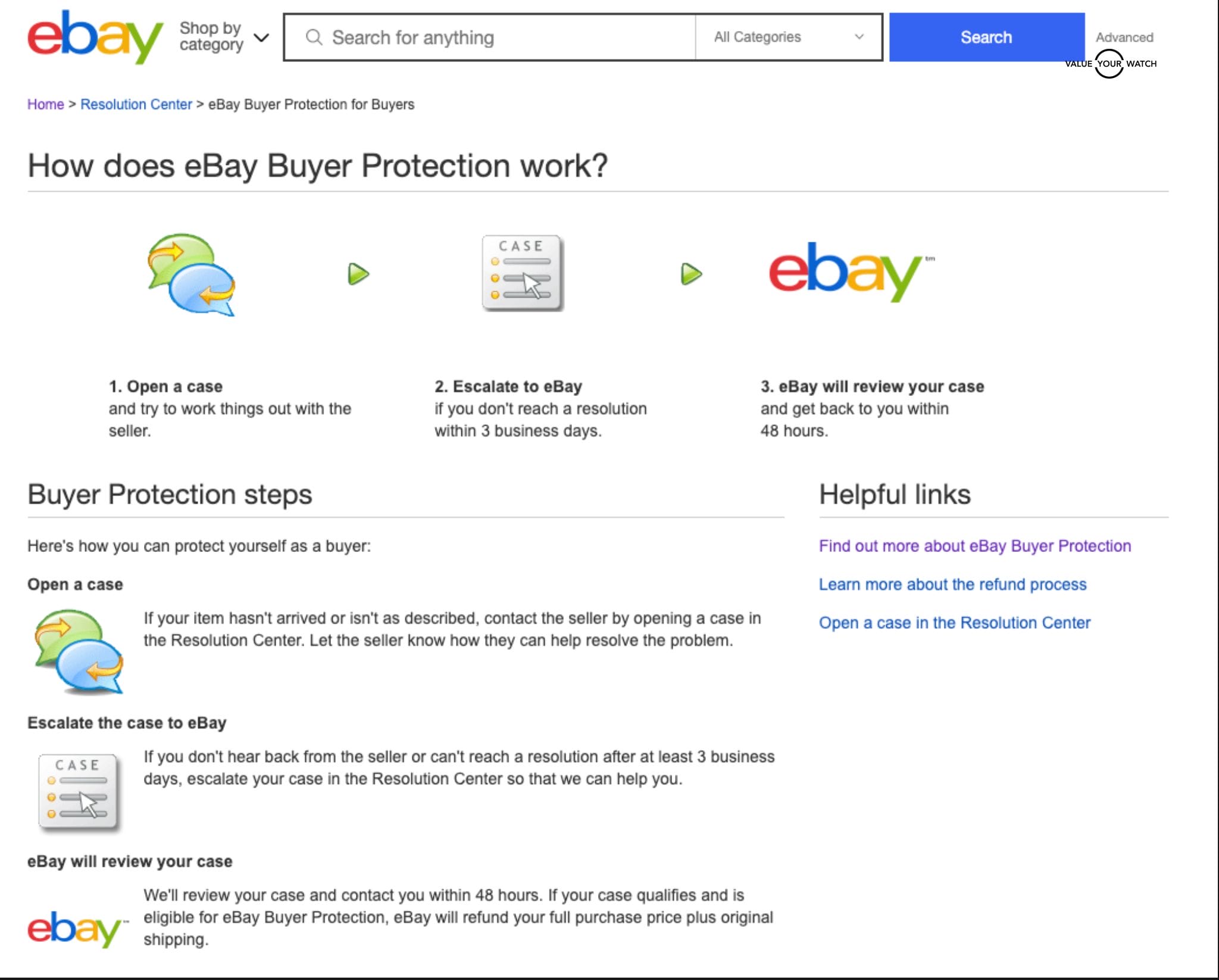Image resolution: width=1219 pixels, height=980 pixels.
Task: Click the chat bubbles icon beside Open a case
Action: [78, 649]
